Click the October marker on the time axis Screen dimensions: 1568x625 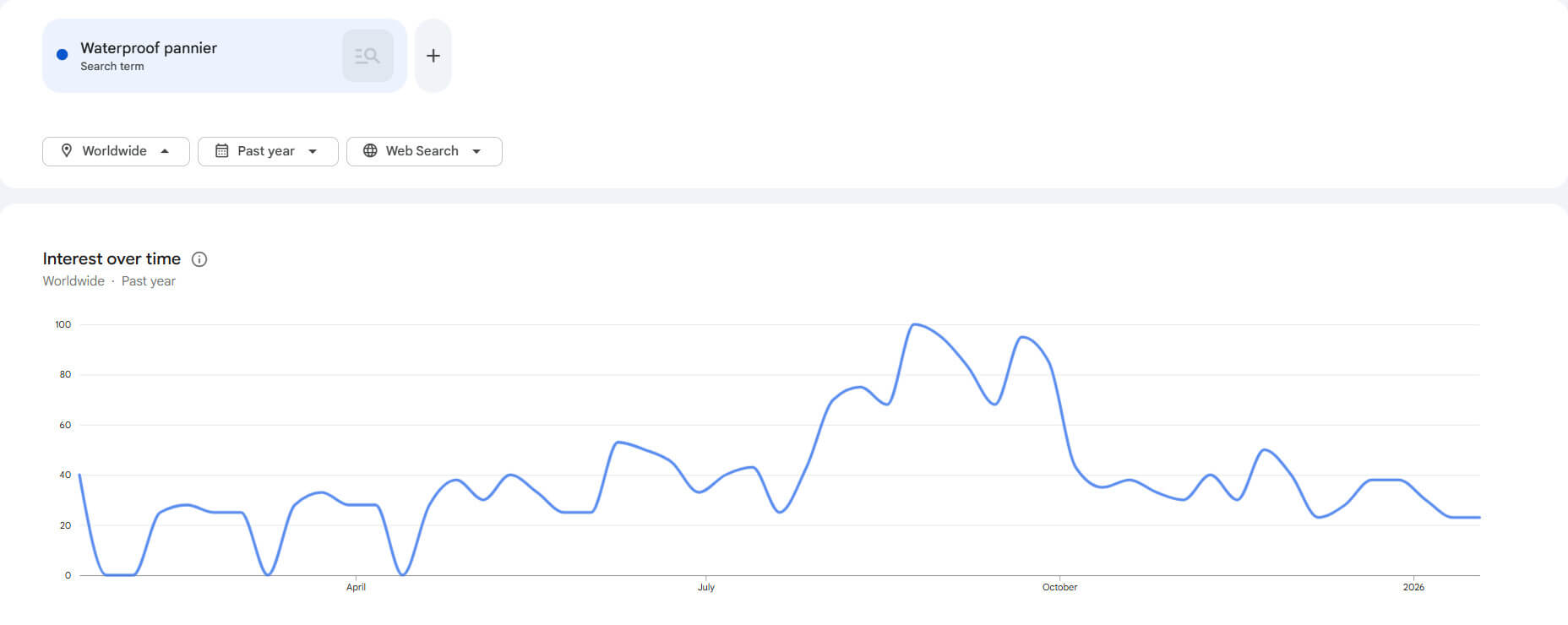tap(1059, 587)
